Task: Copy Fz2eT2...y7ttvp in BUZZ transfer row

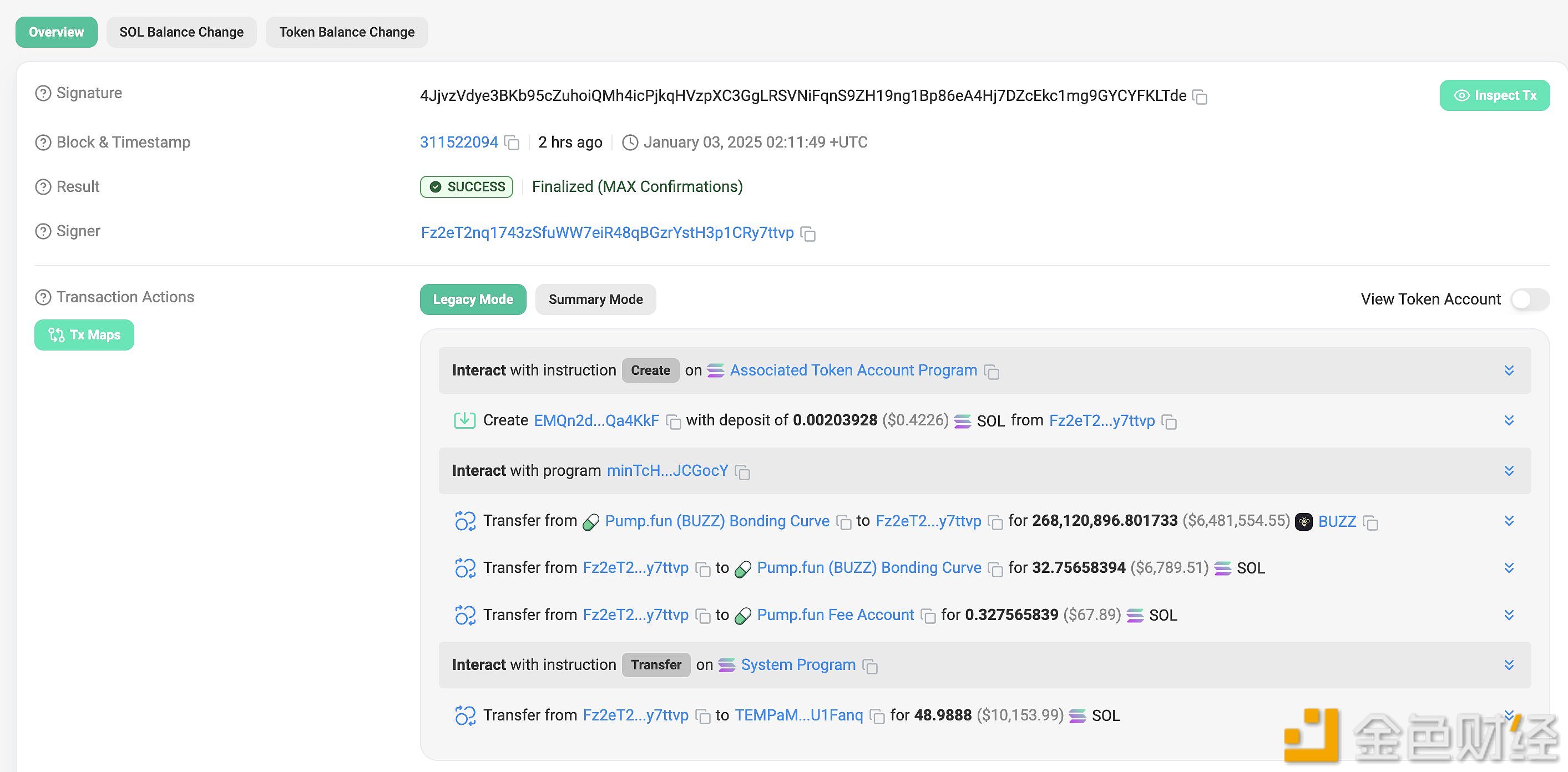Action: pyautogui.click(x=995, y=522)
